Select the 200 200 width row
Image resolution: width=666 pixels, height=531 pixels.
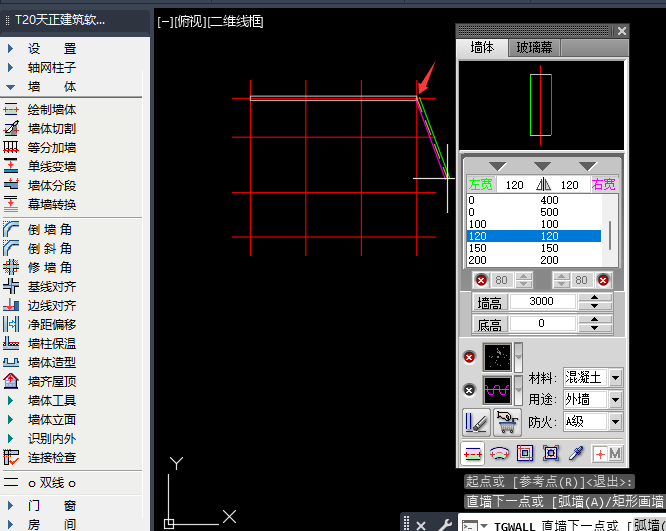click(x=534, y=260)
